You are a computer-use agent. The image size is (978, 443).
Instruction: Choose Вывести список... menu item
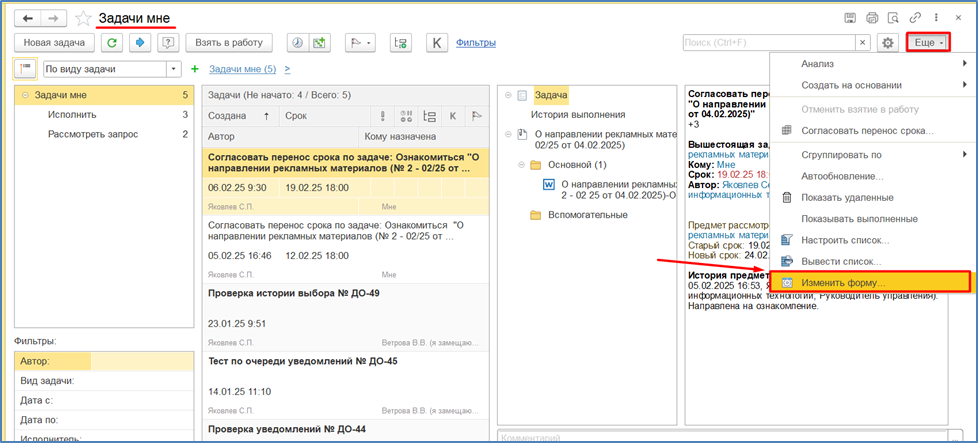[873, 261]
